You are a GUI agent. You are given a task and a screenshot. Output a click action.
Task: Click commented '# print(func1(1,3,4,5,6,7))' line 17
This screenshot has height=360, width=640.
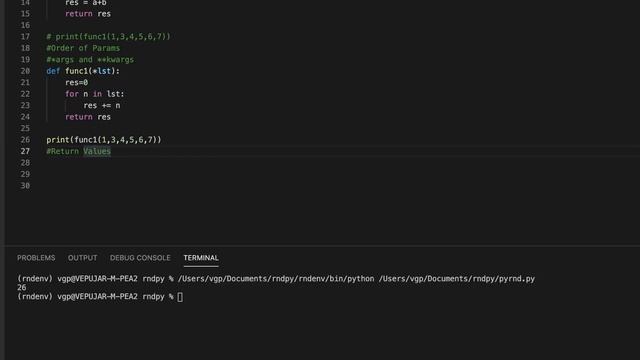[x=109, y=37]
